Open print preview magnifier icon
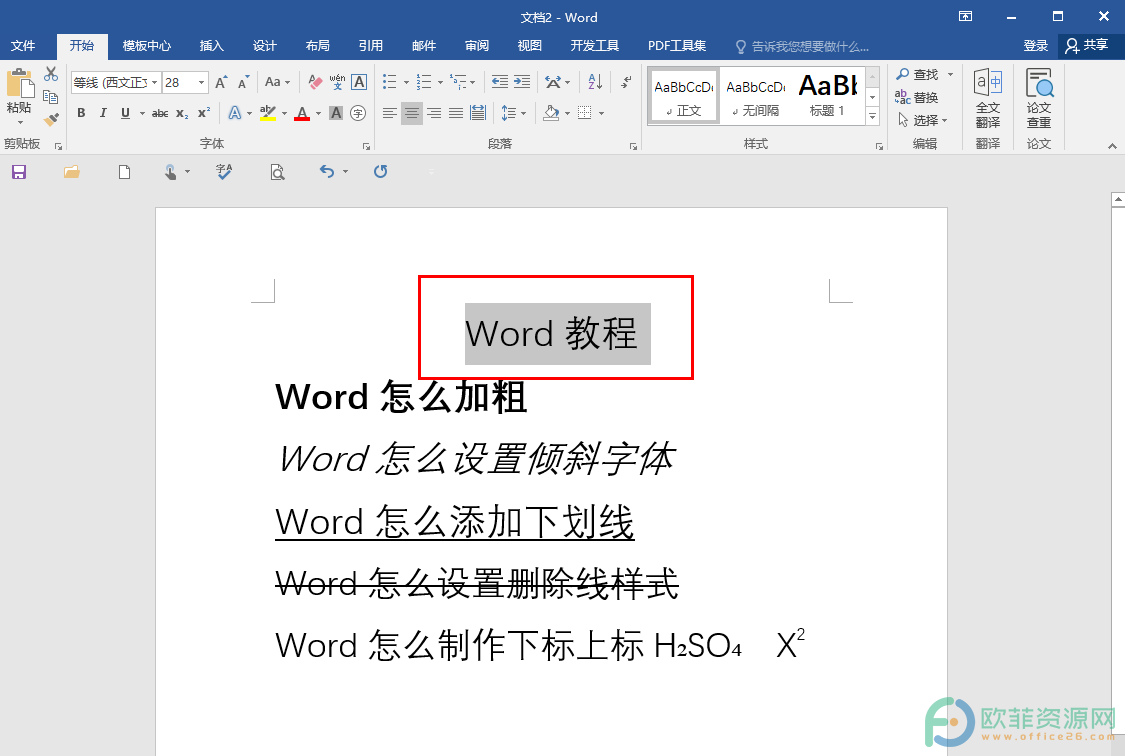 277,172
